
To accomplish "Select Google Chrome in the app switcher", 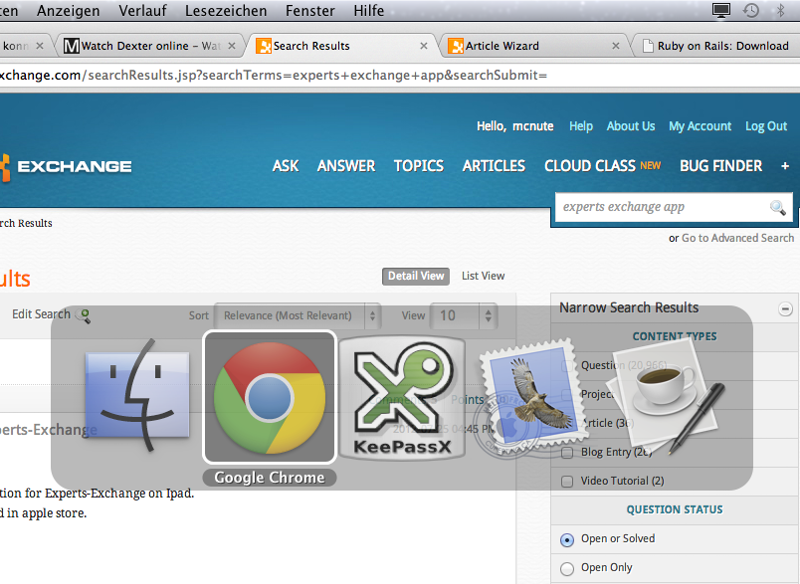I will [269, 398].
